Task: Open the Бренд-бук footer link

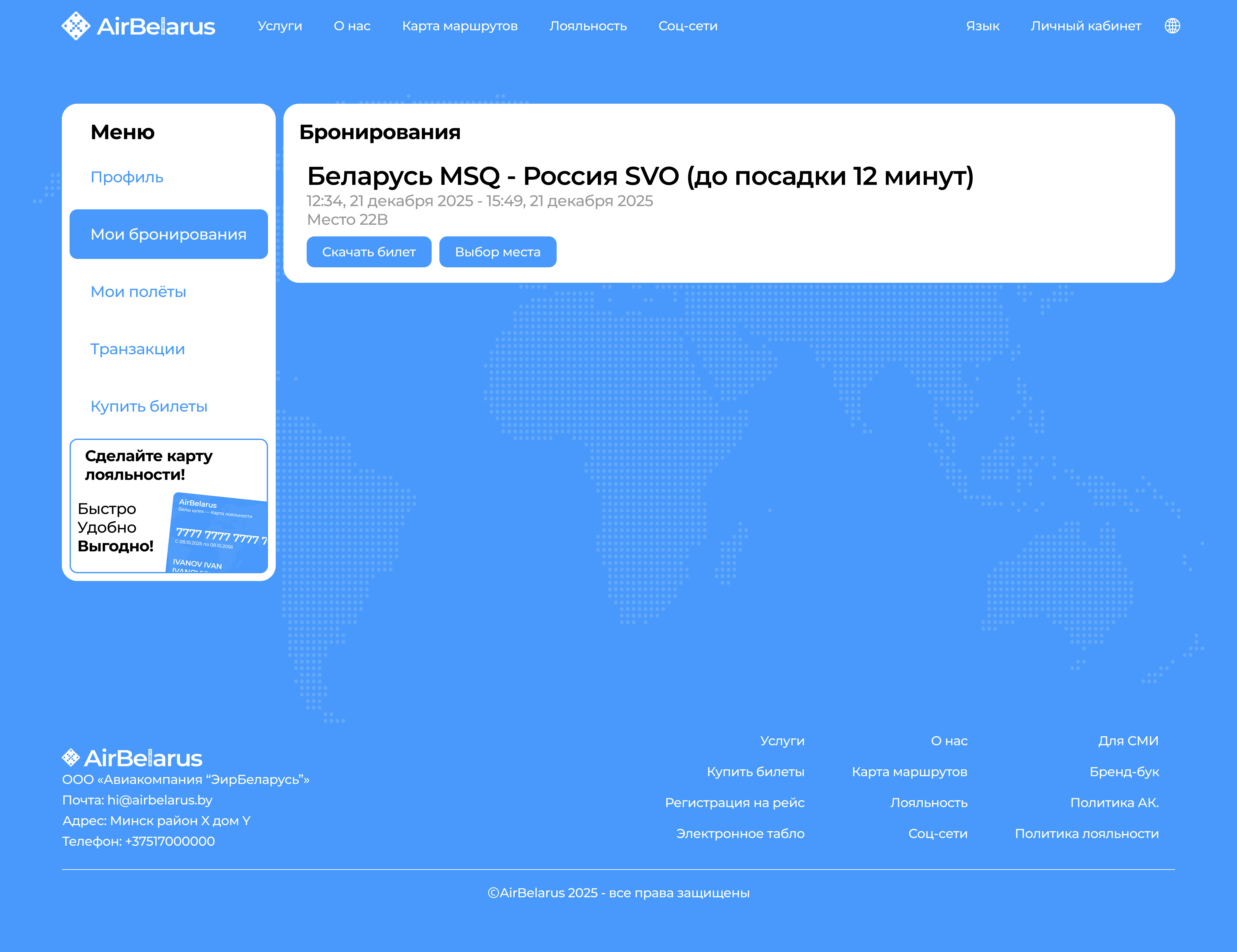Action: tap(1124, 772)
